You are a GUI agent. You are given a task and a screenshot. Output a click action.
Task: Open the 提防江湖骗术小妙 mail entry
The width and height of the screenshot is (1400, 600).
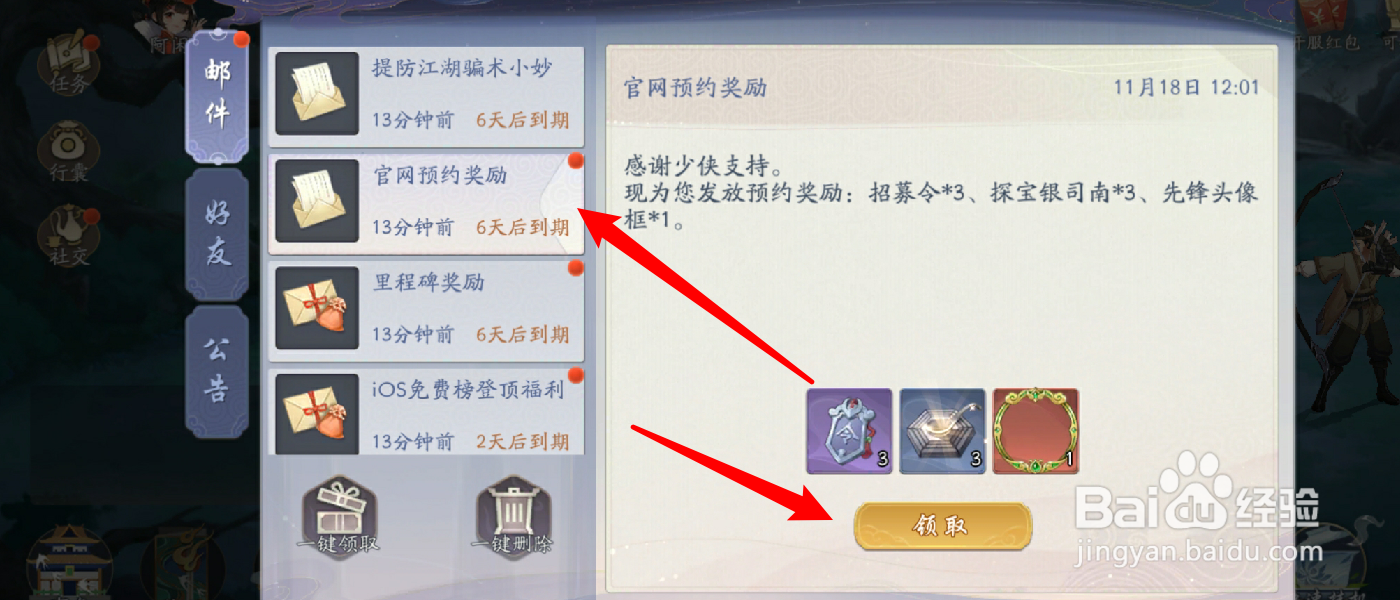pyautogui.click(x=426, y=95)
